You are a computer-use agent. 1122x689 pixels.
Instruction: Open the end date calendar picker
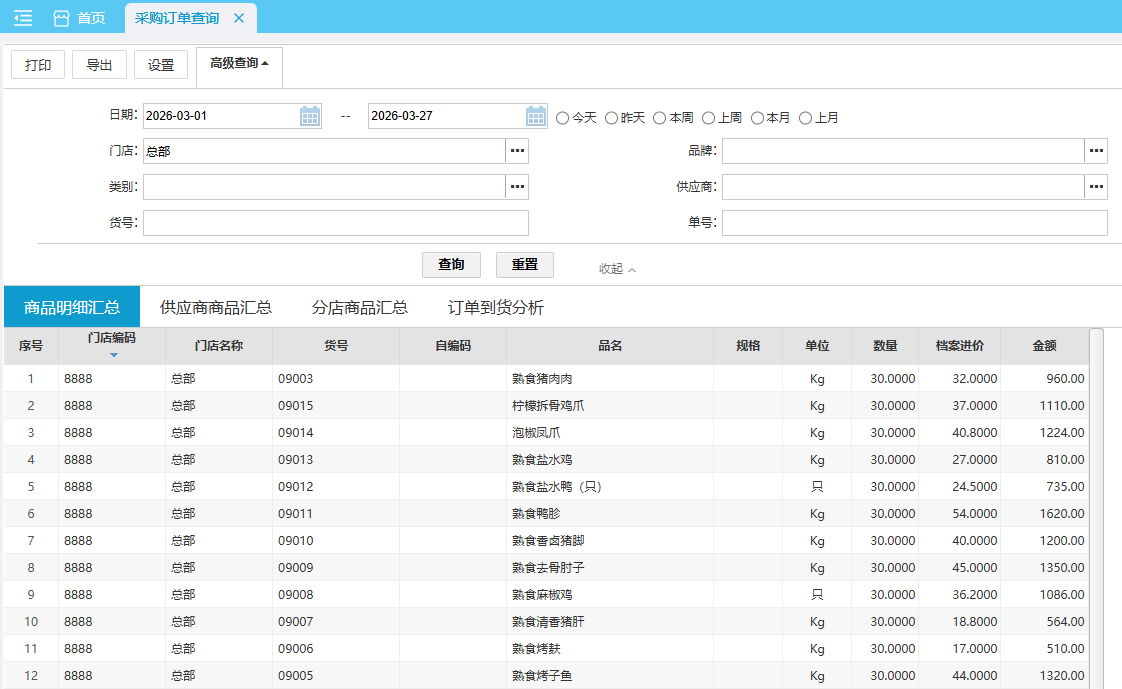[x=536, y=116]
